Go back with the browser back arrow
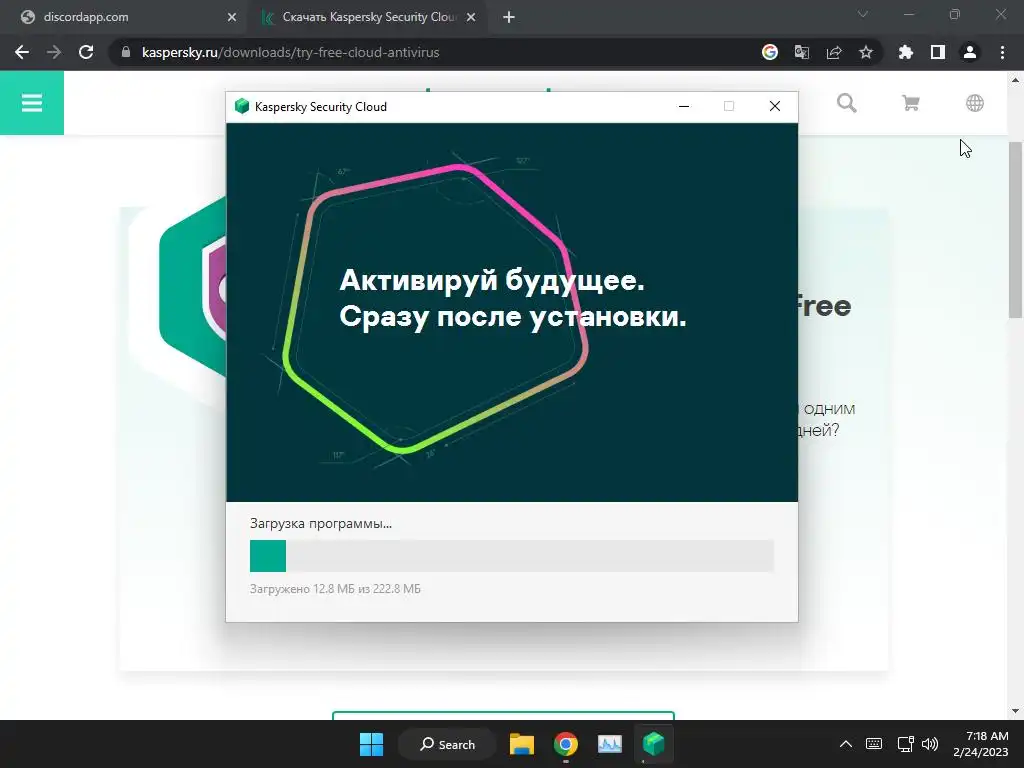This screenshot has height=768, width=1024. coord(22,52)
